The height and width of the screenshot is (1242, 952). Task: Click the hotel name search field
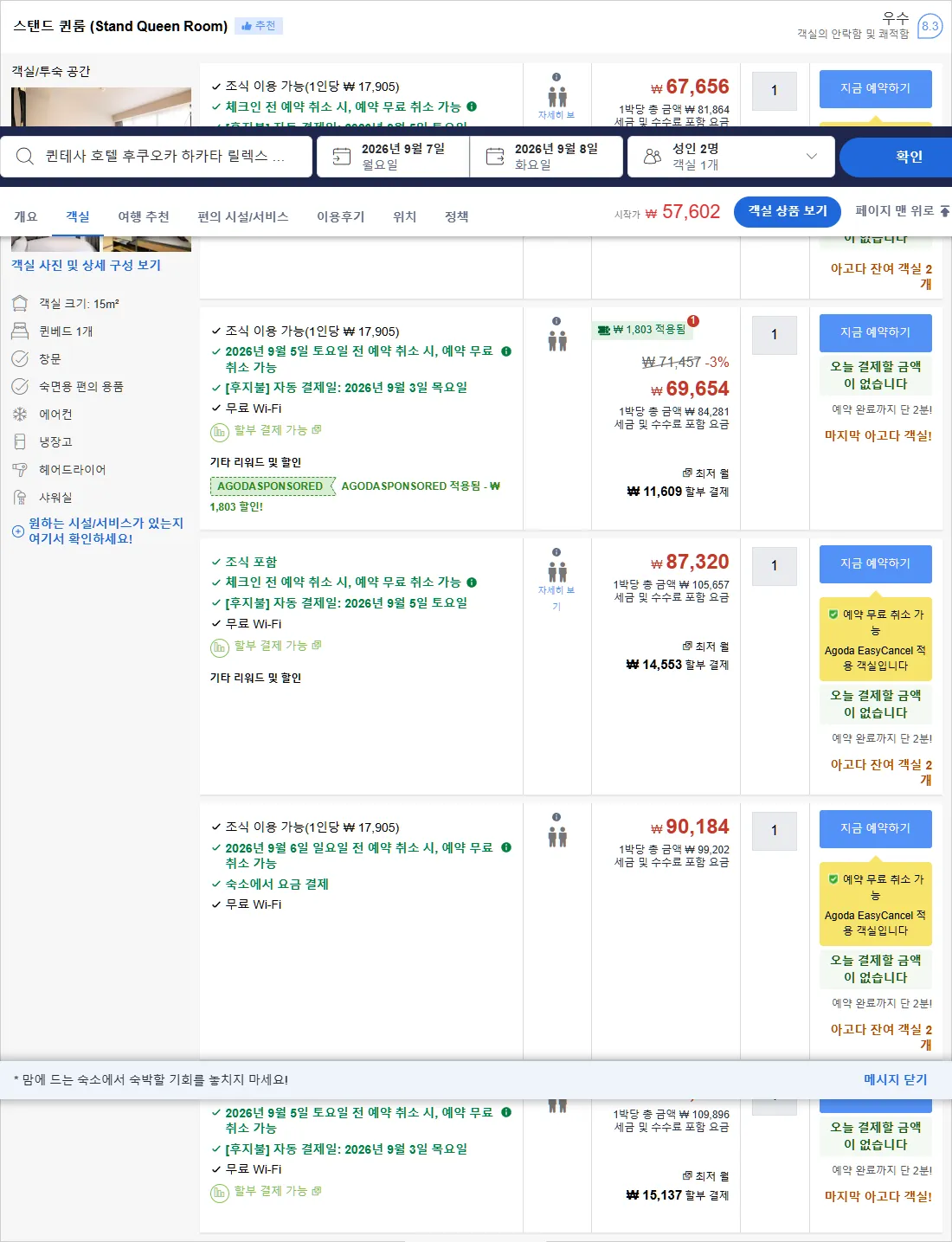(157, 157)
